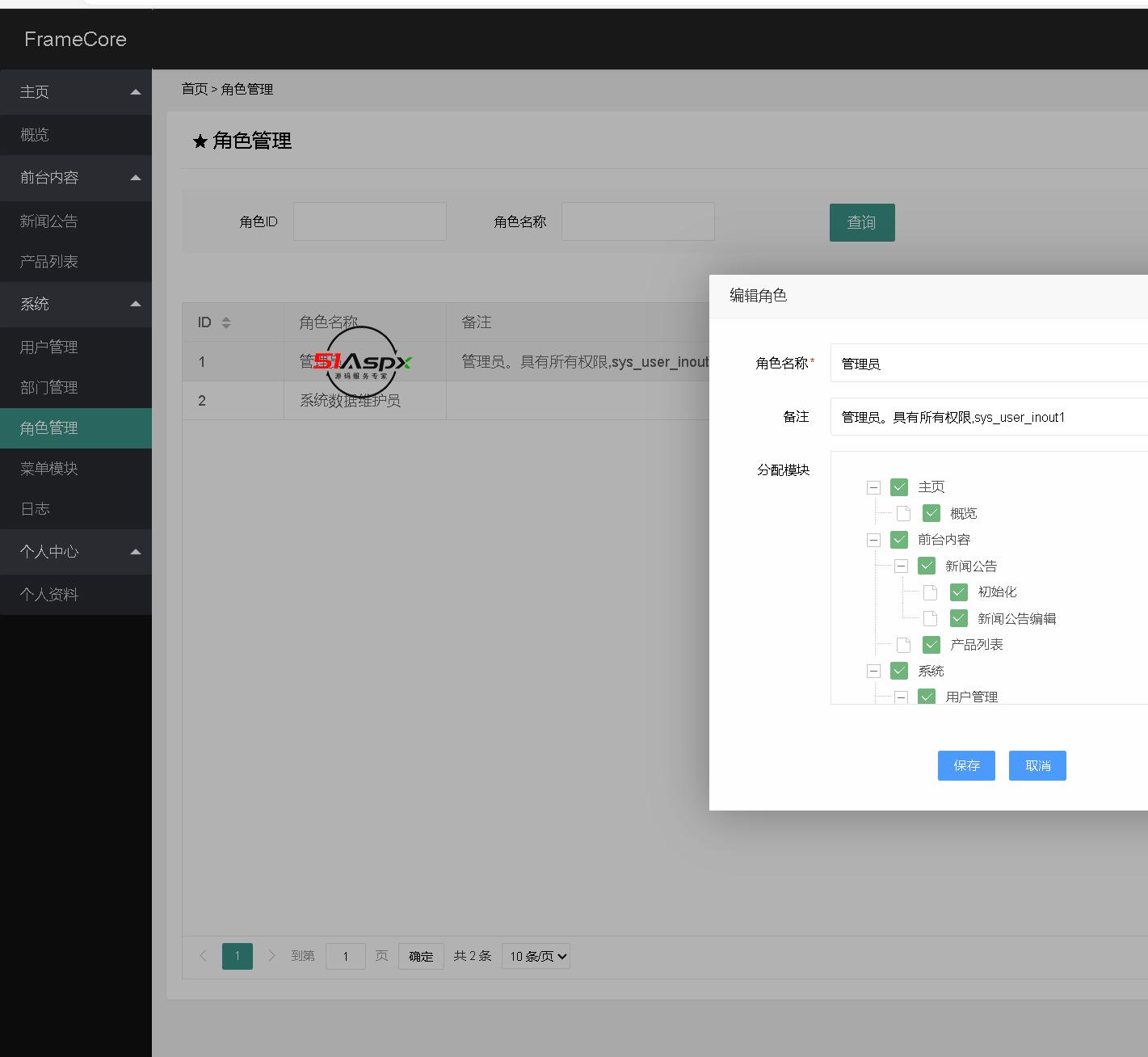
Task: Uncheck the 用户管理 module checkbox
Action: (927, 697)
